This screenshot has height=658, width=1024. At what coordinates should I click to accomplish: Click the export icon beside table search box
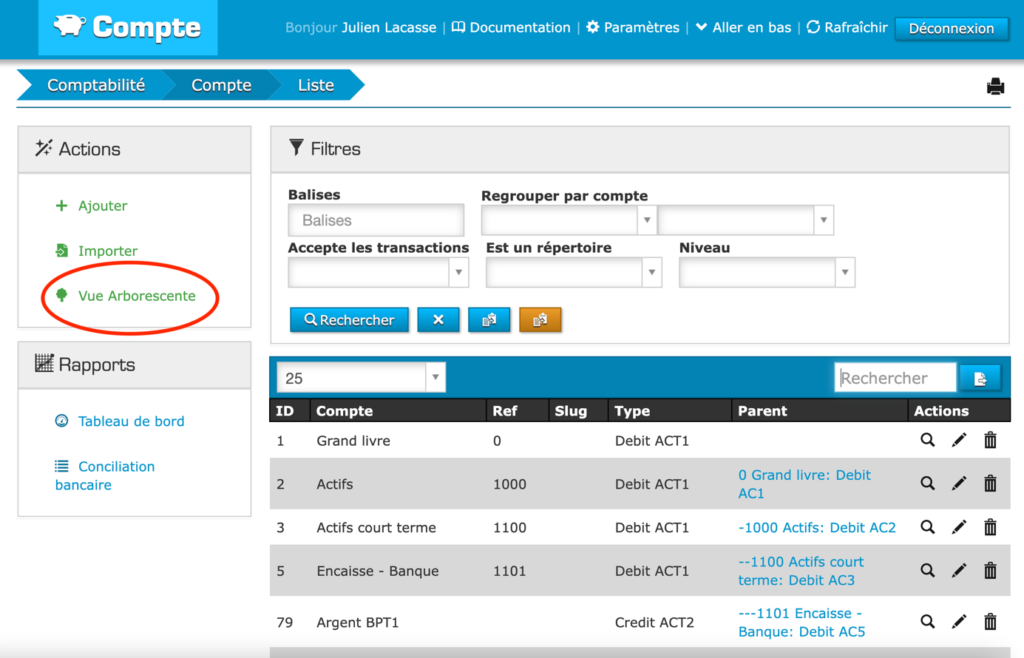[x=980, y=378]
